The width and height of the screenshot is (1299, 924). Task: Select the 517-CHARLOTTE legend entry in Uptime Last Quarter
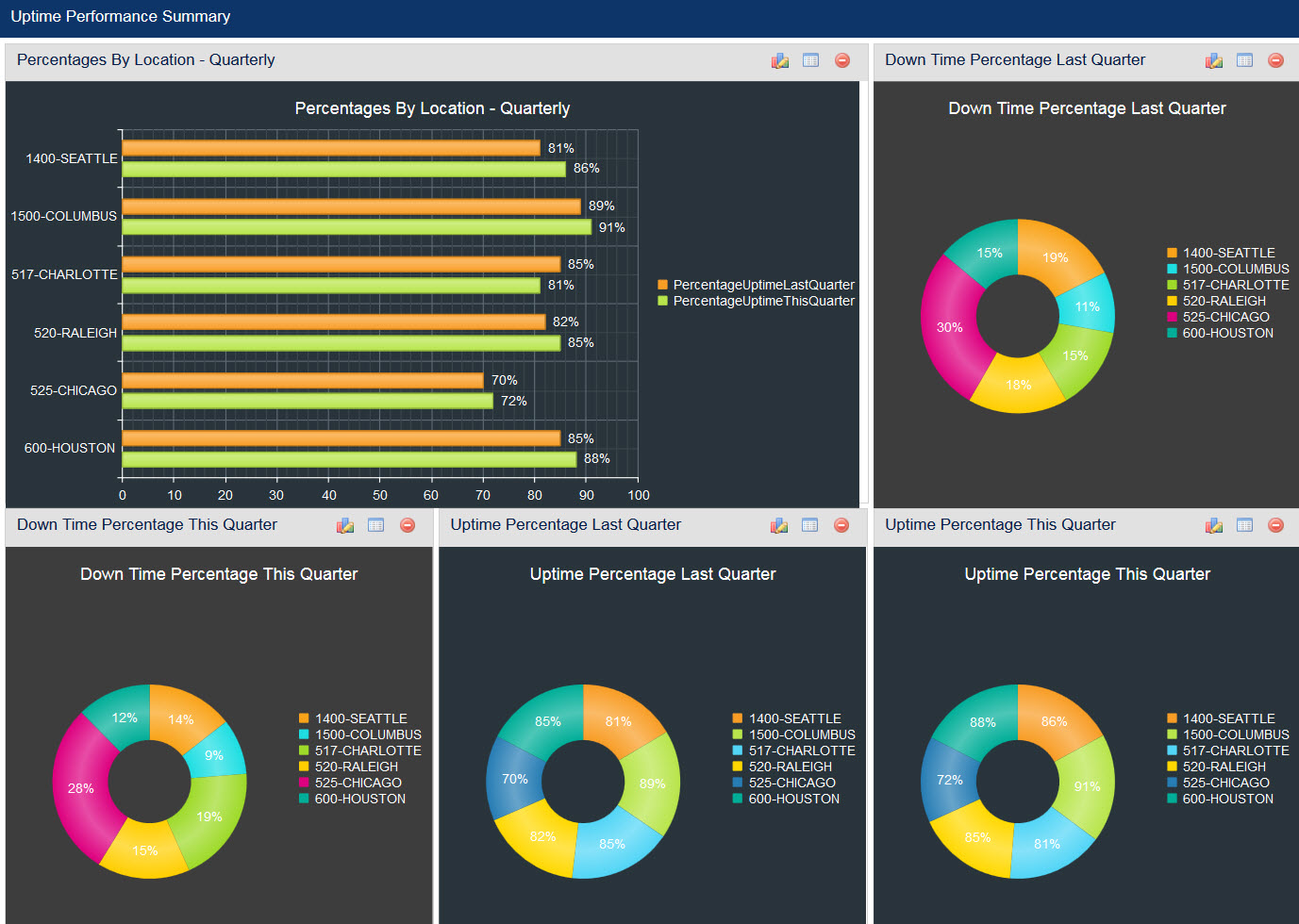[801, 751]
